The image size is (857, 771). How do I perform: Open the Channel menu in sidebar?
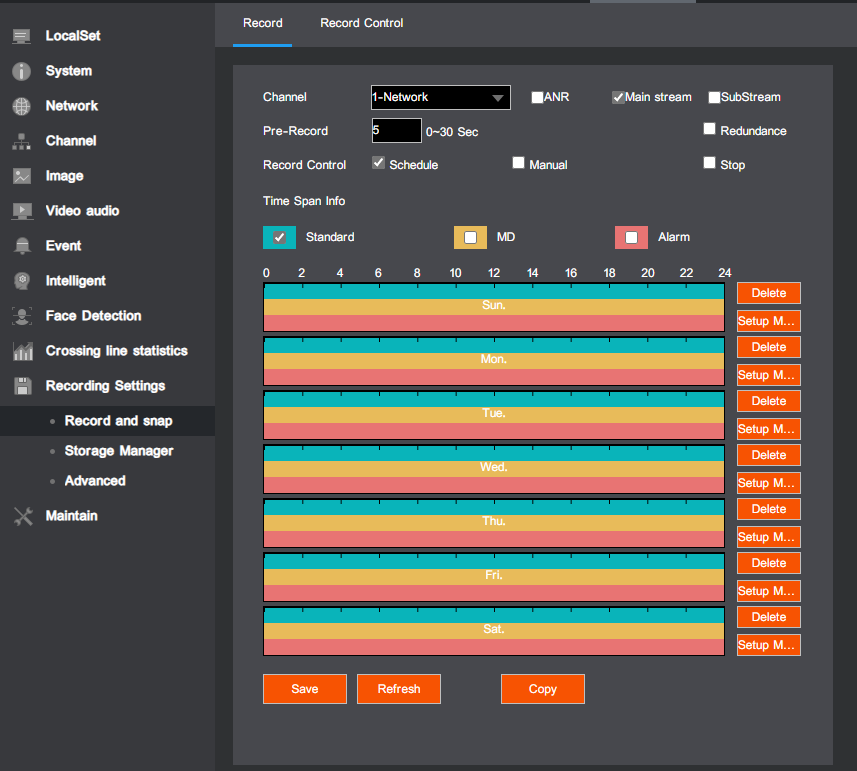[71, 141]
